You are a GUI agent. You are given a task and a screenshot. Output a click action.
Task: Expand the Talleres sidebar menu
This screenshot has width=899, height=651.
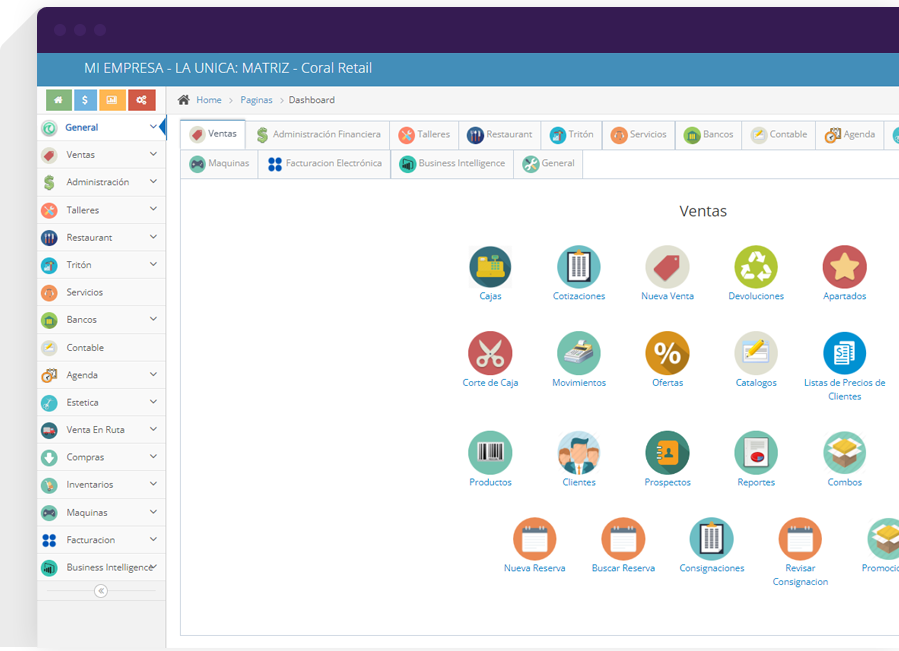click(x=101, y=210)
